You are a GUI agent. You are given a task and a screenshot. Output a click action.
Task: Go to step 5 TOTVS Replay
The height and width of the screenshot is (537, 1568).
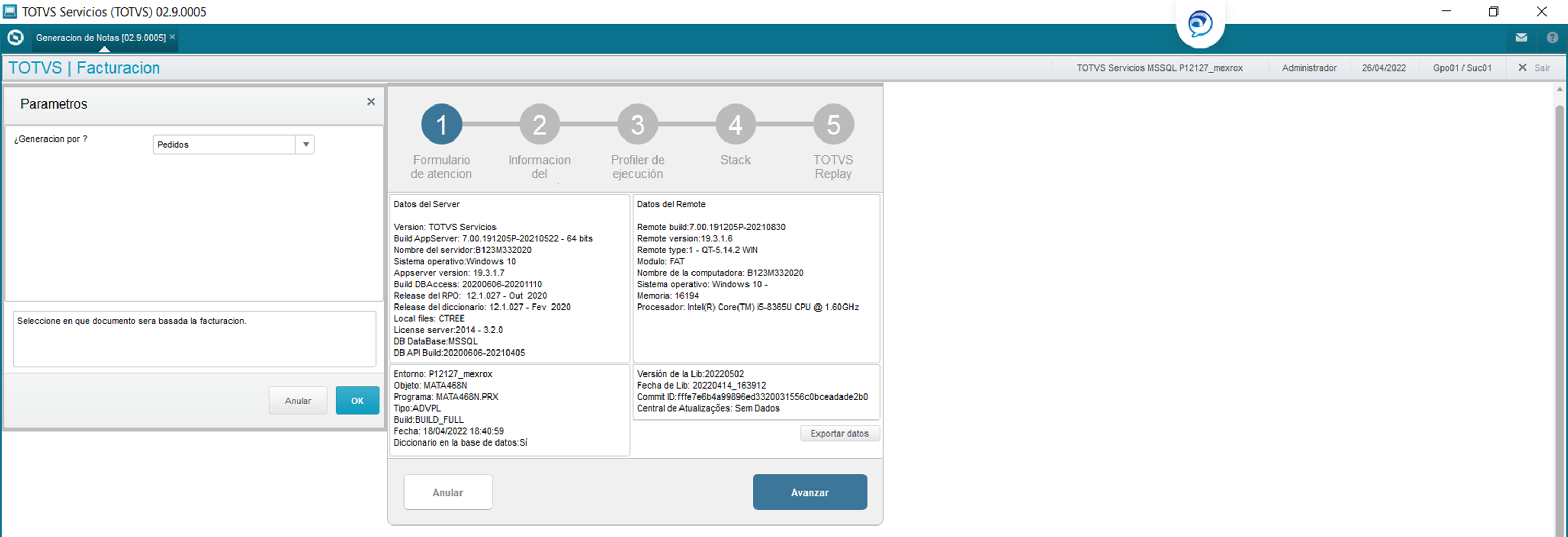click(833, 124)
